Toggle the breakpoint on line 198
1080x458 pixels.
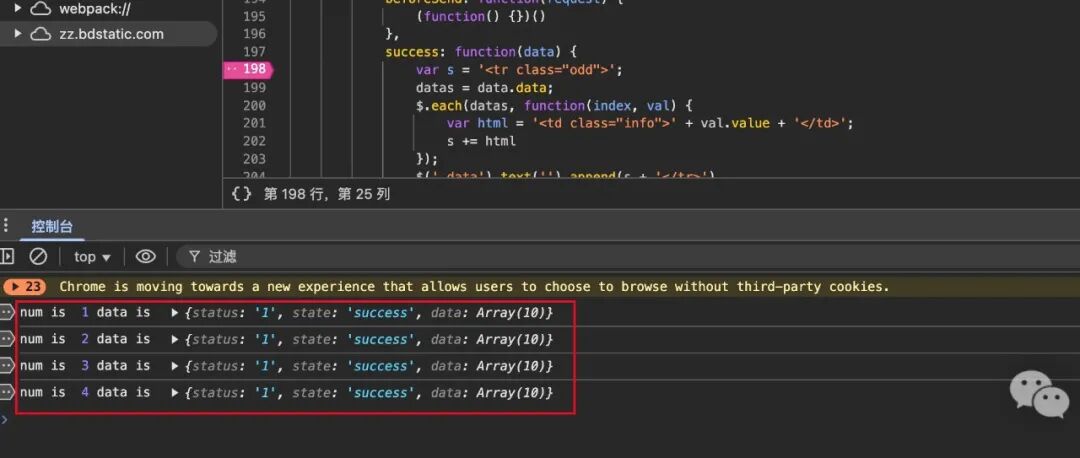pyautogui.click(x=248, y=70)
